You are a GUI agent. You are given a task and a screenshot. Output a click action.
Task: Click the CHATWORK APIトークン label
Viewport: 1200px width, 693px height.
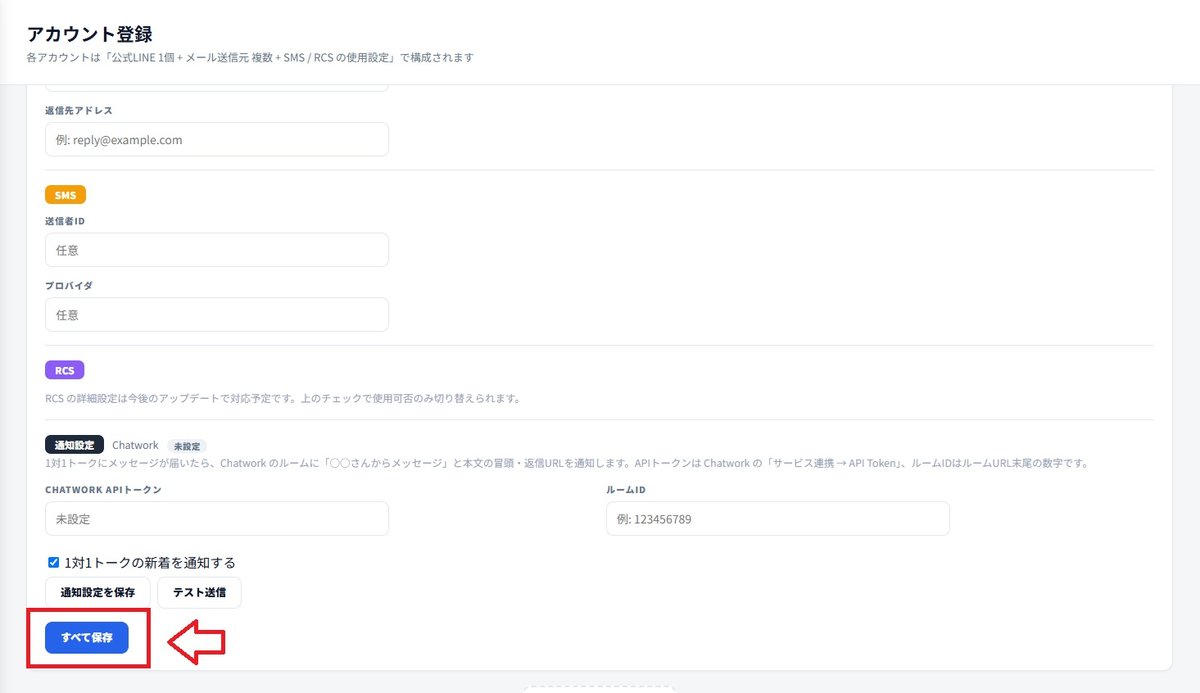click(103, 490)
